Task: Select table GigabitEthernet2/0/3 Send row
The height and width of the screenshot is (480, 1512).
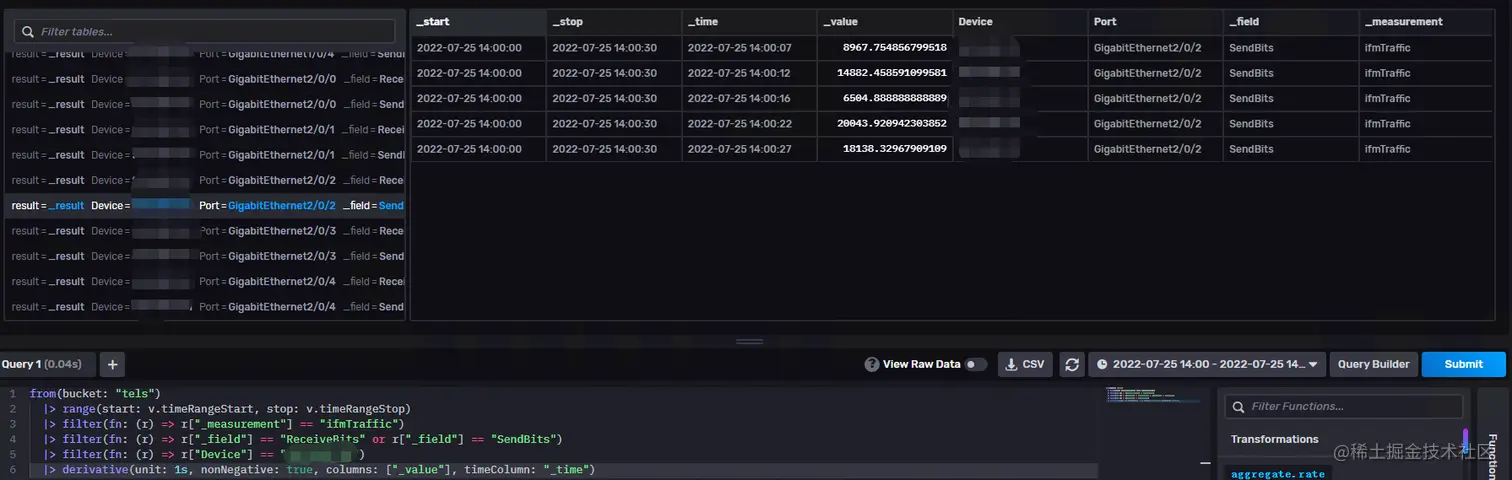Action: click(205, 256)
